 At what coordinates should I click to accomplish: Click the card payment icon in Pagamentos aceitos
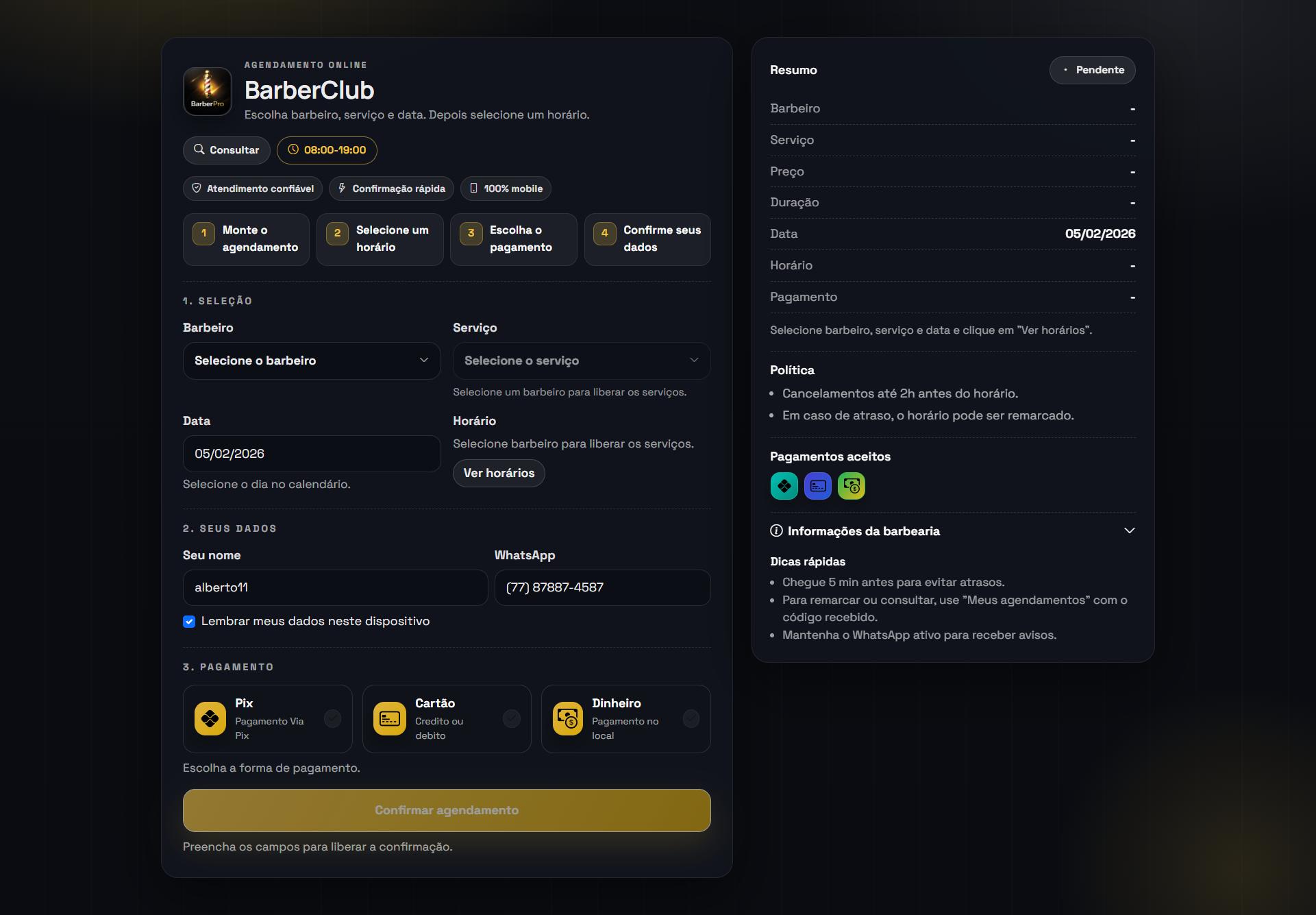point(817,486)
